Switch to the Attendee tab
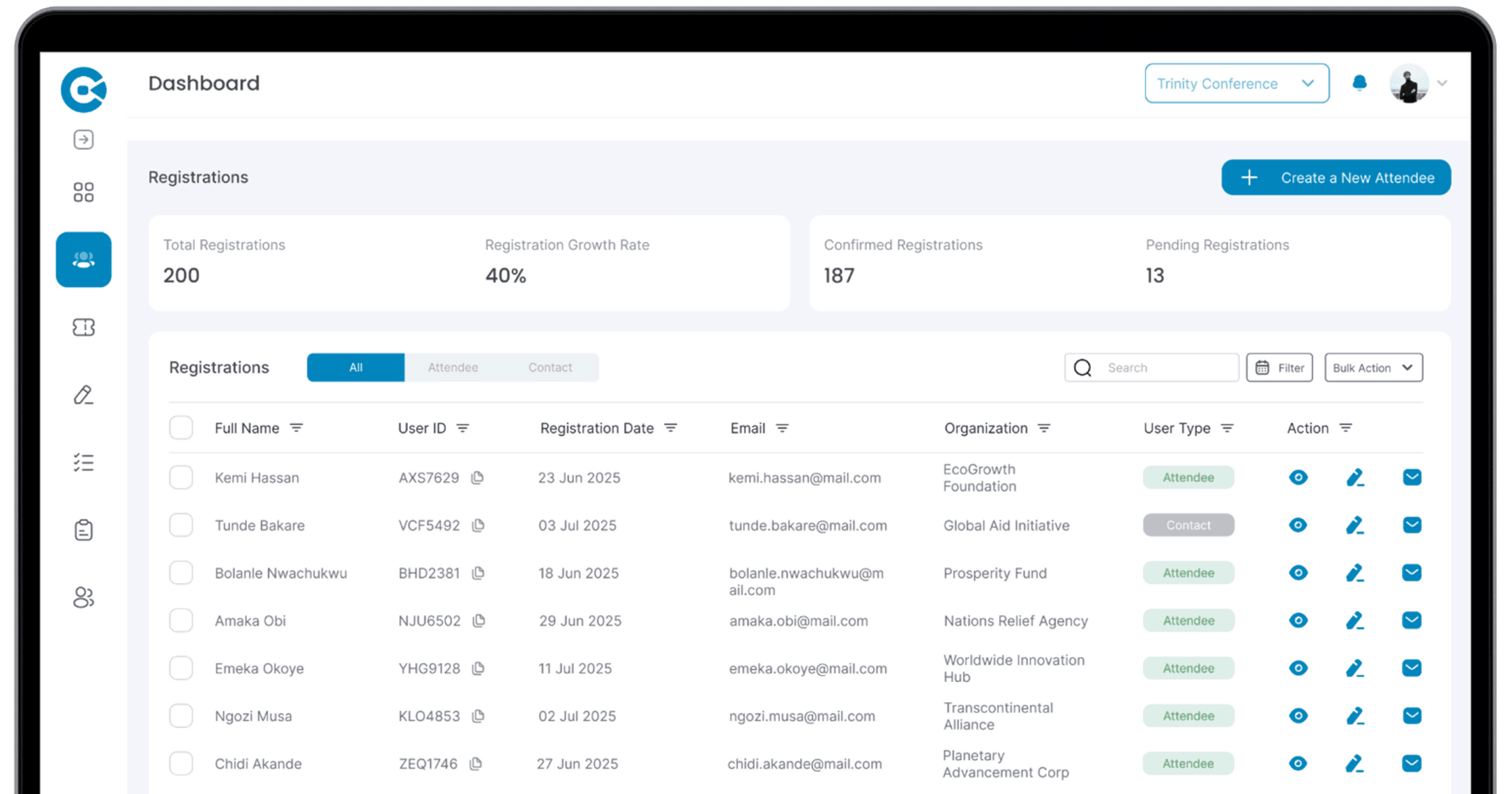Image resolution: width=1512 pixels, height=794 pixels. pos(453,367)
